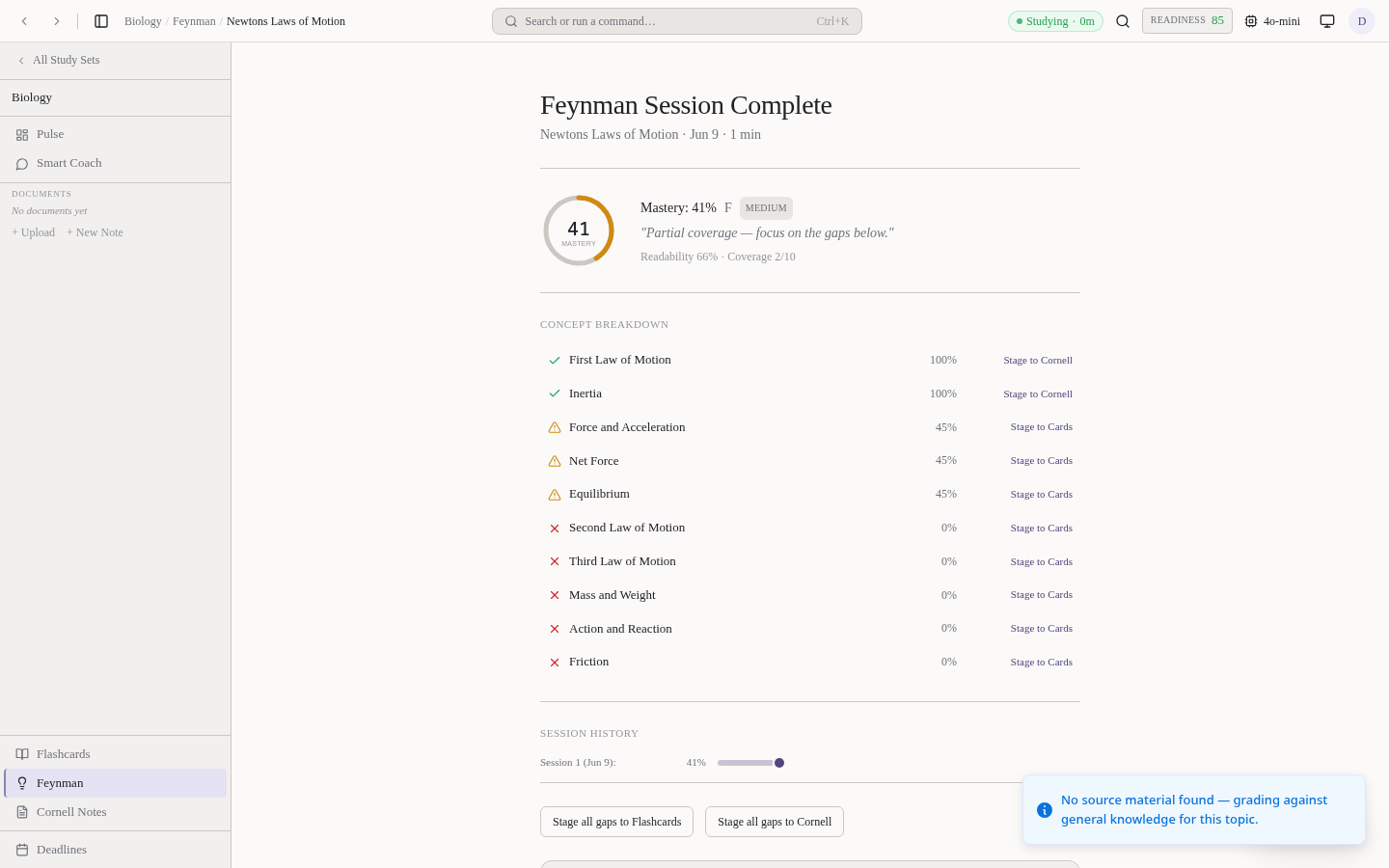Click the Deadlines calendar icon
Viewport: 1389px width, 868px height.
(x=22, y=850)
